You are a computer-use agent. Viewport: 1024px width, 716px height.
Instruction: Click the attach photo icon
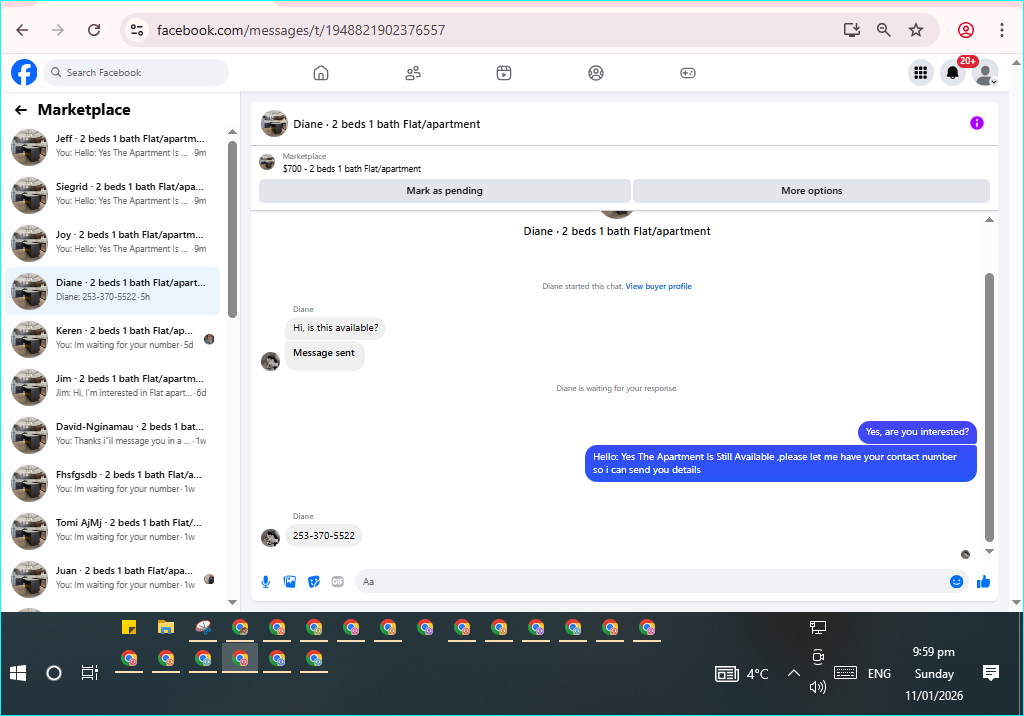(290, 581)
